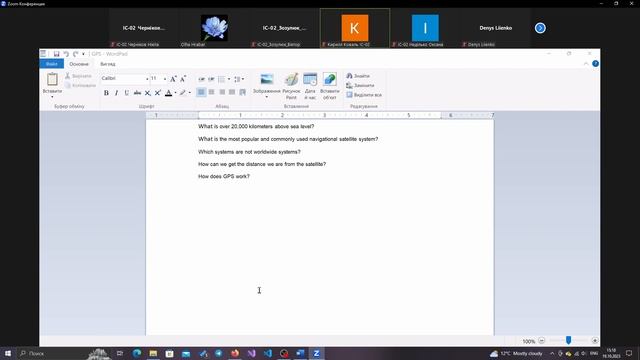Click the Increase indent icon
The height and width of the screenshot is (360, 640).
point(211,79)
